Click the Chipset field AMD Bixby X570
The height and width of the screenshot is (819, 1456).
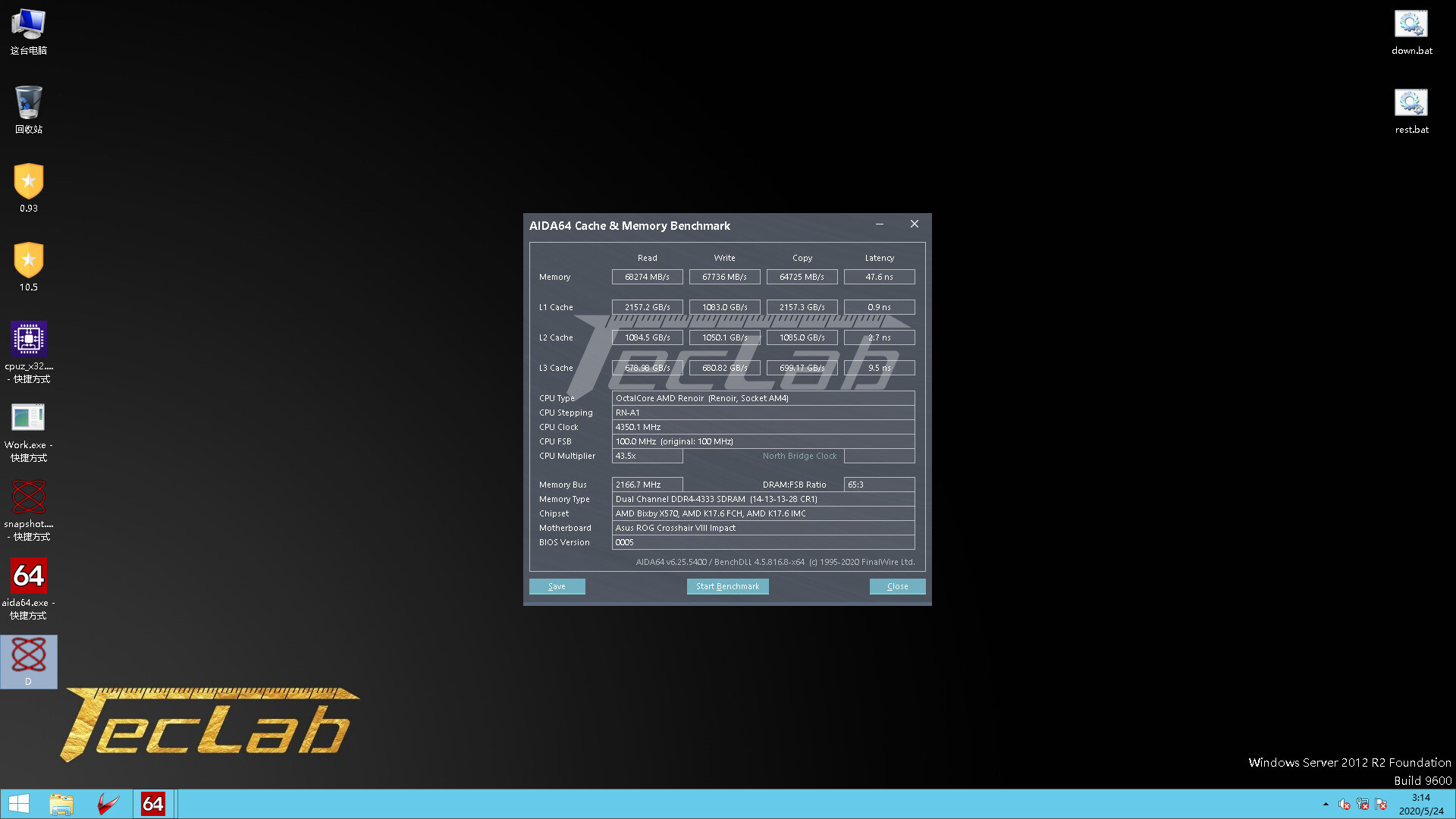point(763,513)
